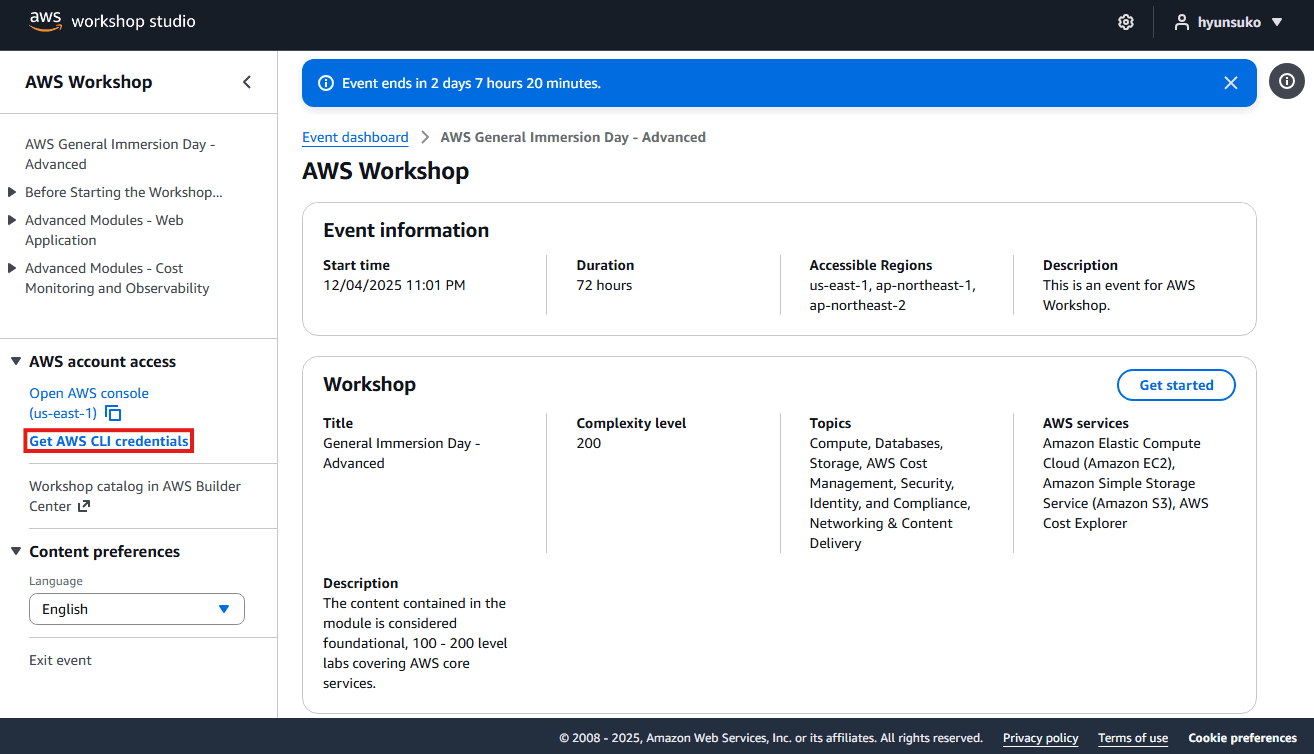The image size is (1314, 754).
Task: Collapse the Content preferences section
Action: [x=16, y=552]
